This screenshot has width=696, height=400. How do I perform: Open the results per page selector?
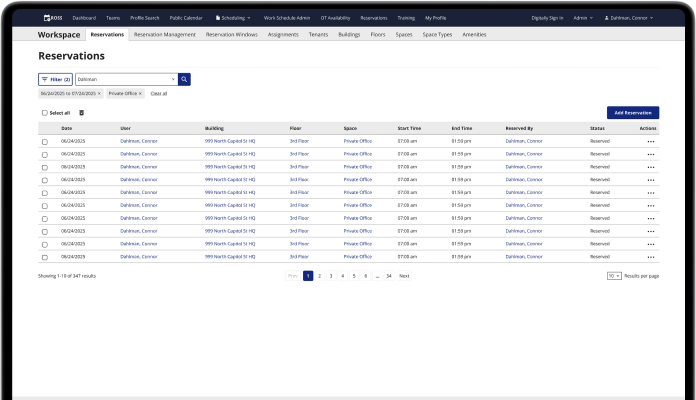[614, 275]
